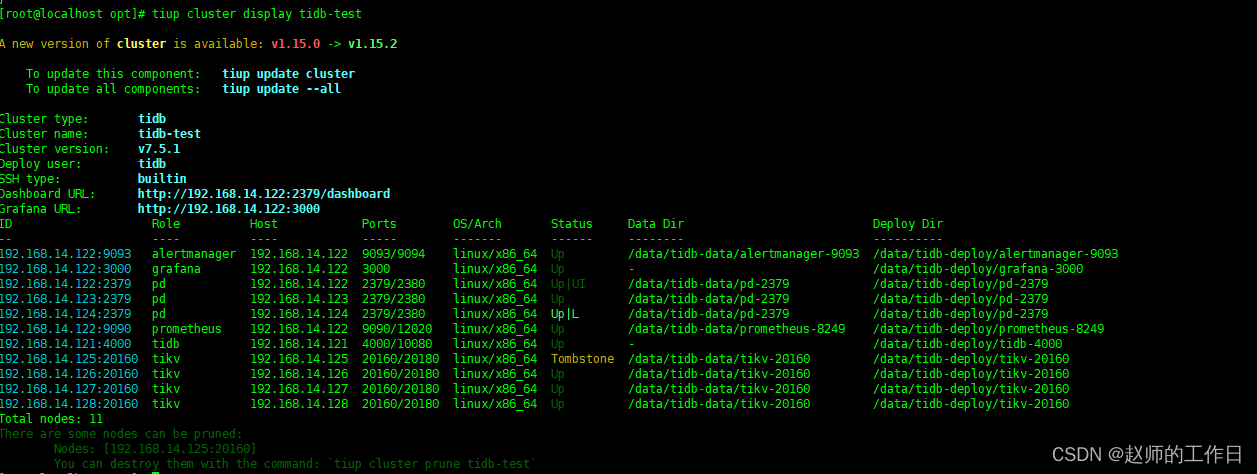This screenshot has height=474, width=1257.
Task: Click data dir /data/tidb-data/alertmanager-9093
Action: tap(743, 254)
